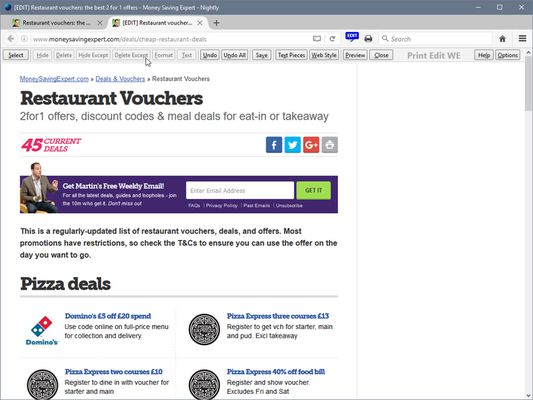Share page via Google Plus icon

[x=311, y=145]
